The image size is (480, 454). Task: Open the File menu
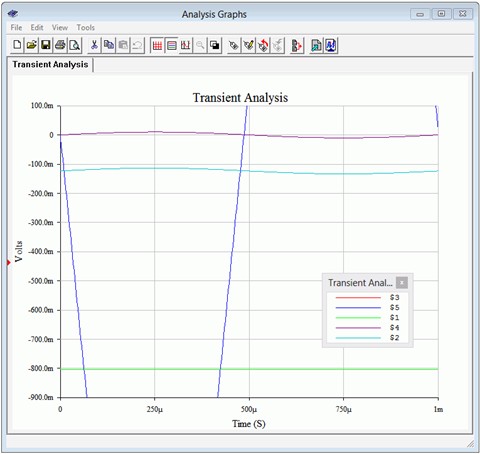pos(16,28)
